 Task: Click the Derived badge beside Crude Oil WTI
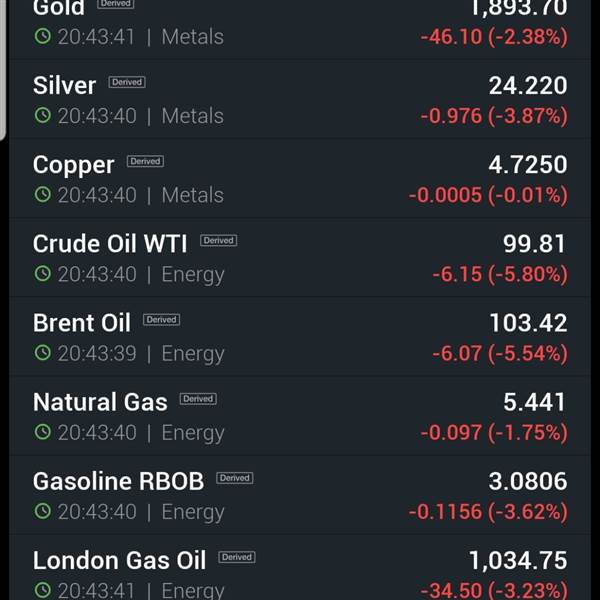click(218, 241)
